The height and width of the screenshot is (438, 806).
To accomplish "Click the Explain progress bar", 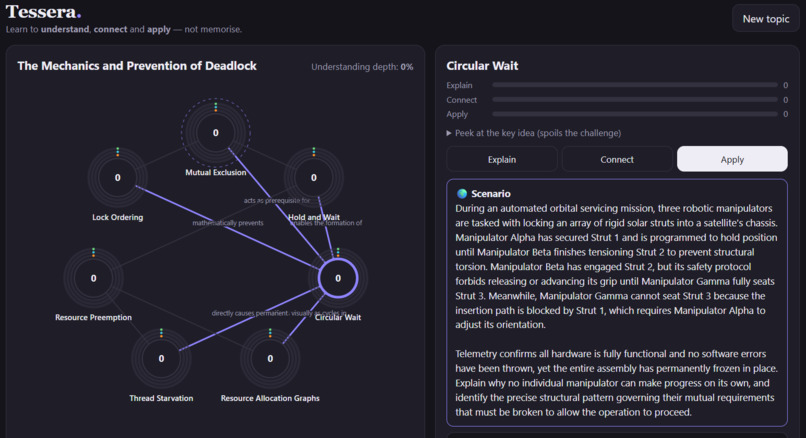I will click(635, 85).
